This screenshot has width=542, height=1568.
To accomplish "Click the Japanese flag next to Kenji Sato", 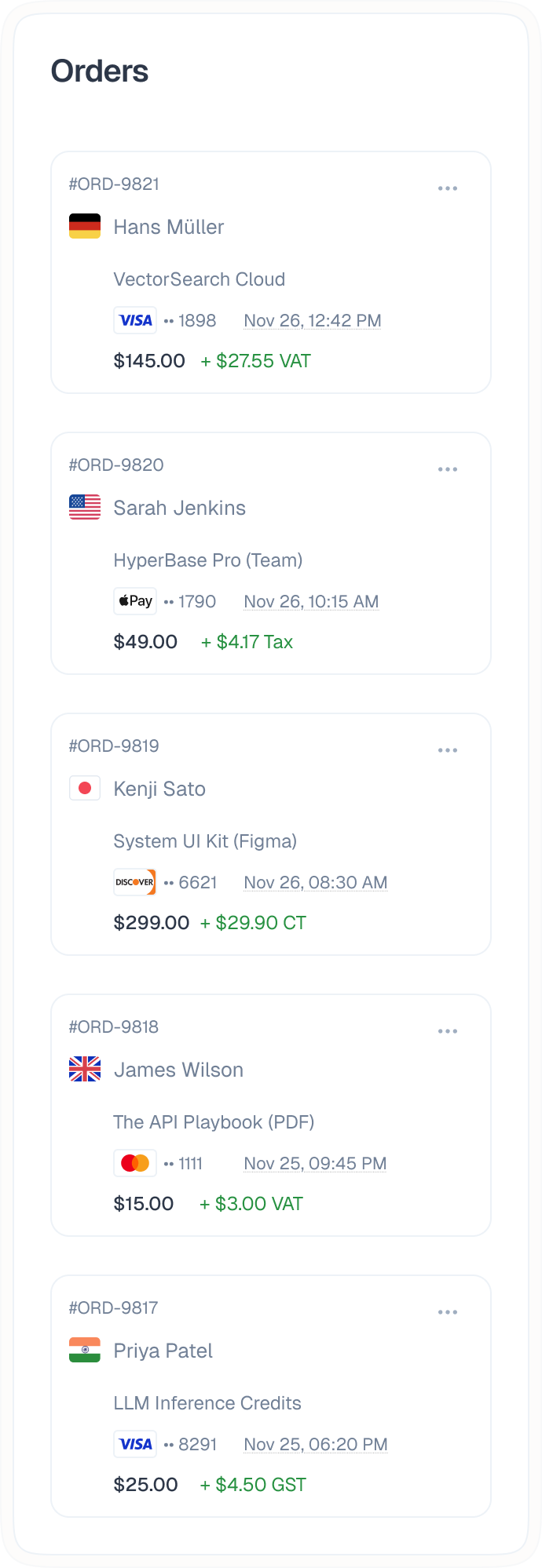I will [x=85, y=788].
